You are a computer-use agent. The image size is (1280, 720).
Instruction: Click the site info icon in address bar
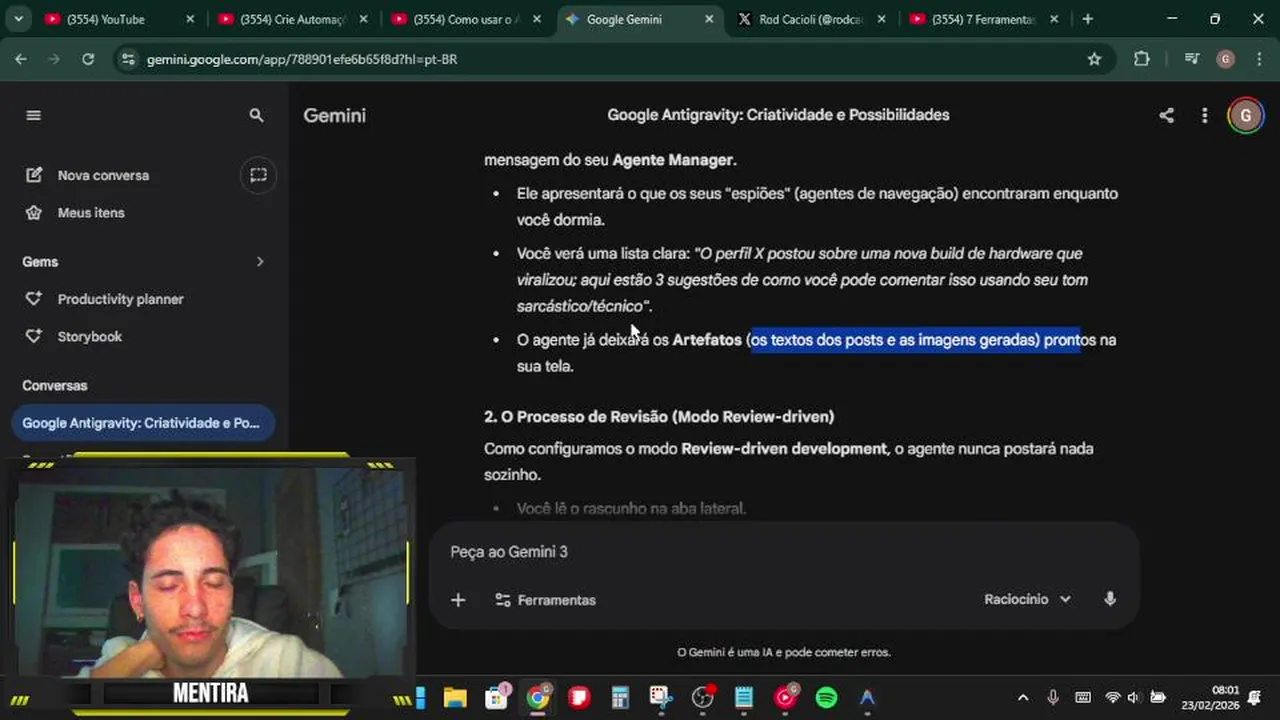[127, 59]
